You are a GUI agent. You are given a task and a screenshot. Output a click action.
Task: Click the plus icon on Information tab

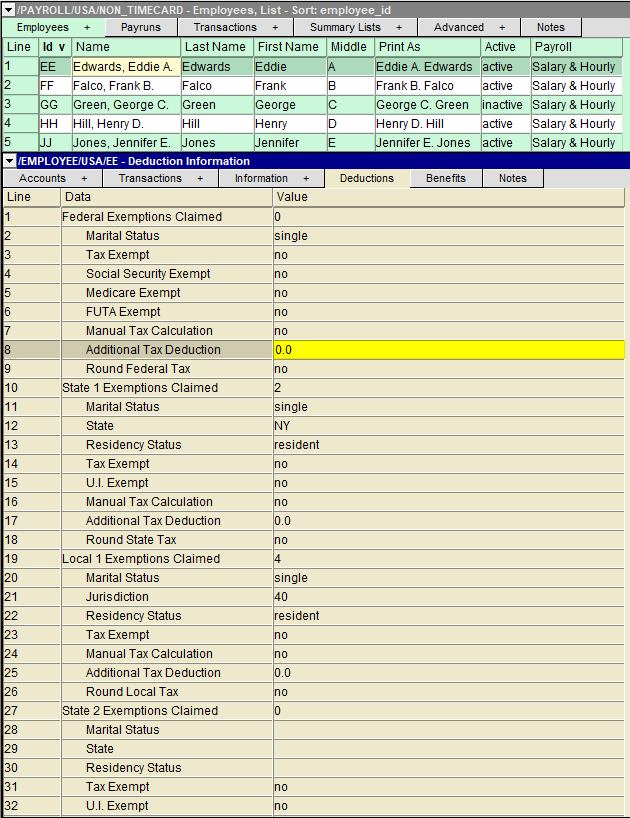pyautogui.click(x=306, y=179)
